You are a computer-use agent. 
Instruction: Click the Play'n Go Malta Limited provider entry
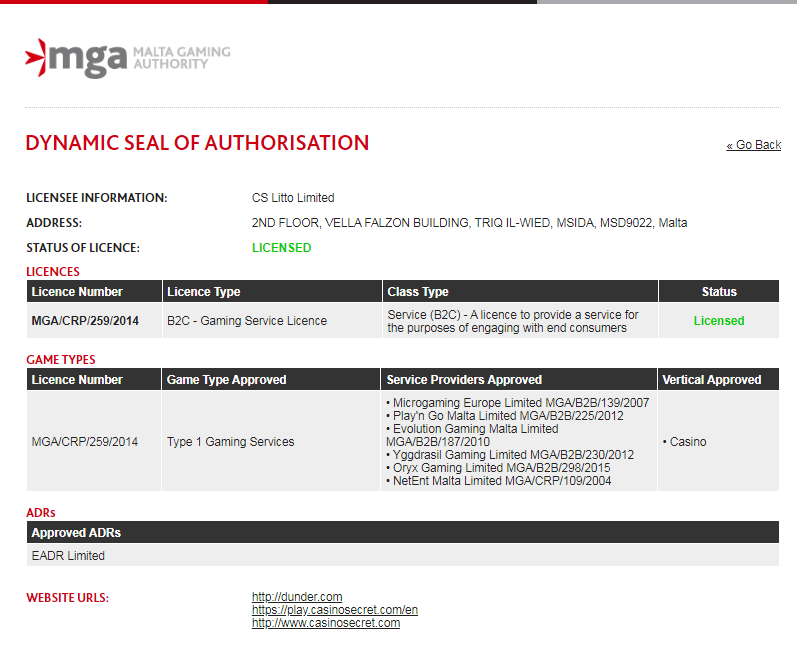point(505,416)
